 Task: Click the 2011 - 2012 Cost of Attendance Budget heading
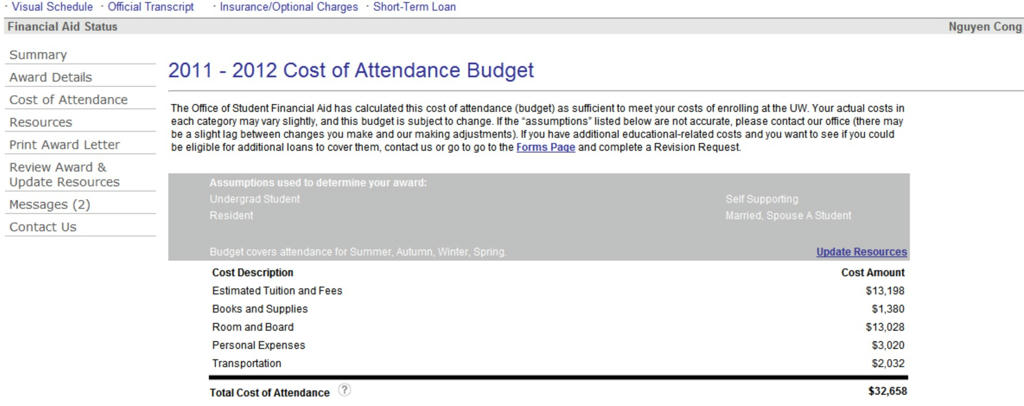point(351,71)
